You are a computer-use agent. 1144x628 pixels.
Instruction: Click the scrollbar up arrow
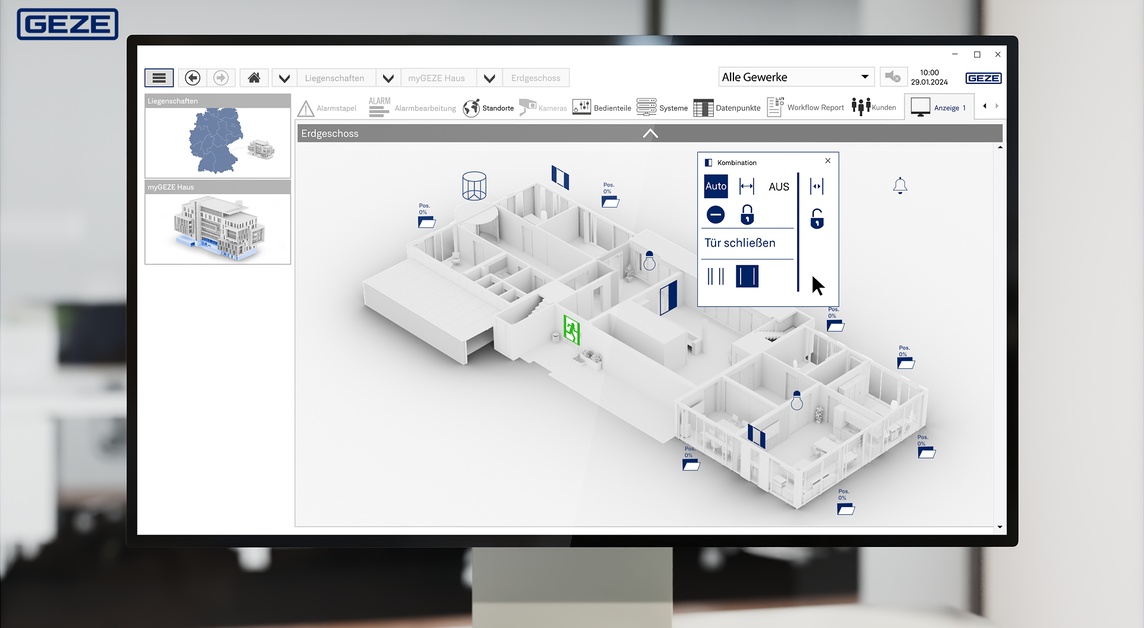pos(1000,147)
